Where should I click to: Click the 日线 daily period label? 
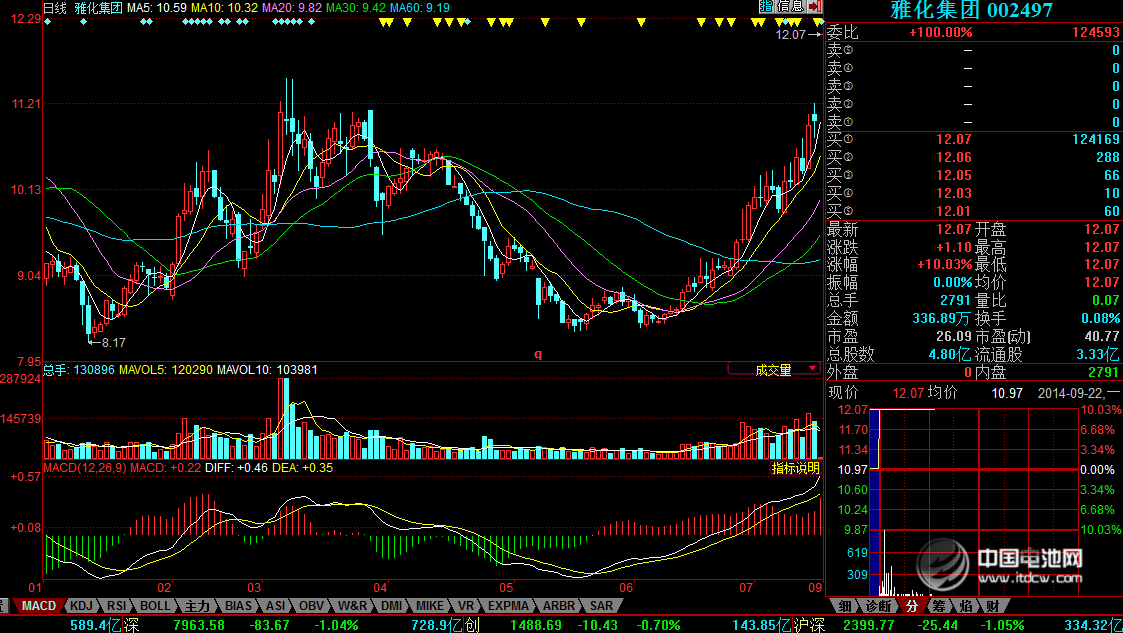[55, 7]
